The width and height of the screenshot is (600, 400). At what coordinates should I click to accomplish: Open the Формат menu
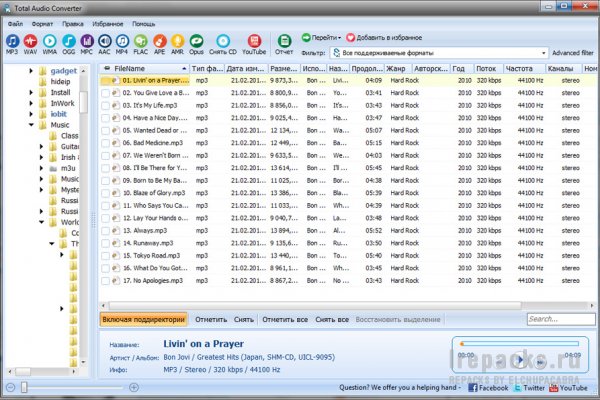(x=42, y=24)
